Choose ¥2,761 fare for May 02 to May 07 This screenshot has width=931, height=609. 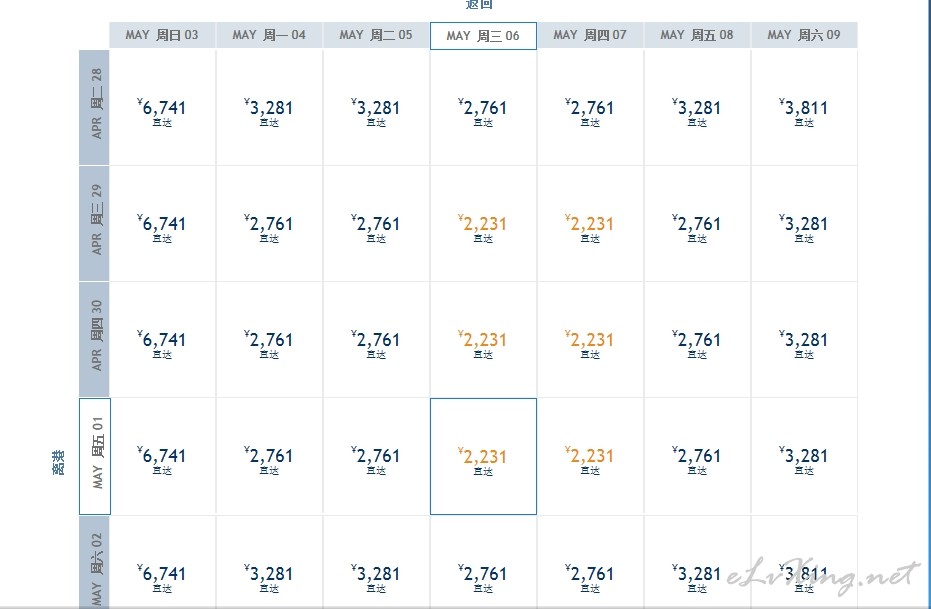[590, 573]
